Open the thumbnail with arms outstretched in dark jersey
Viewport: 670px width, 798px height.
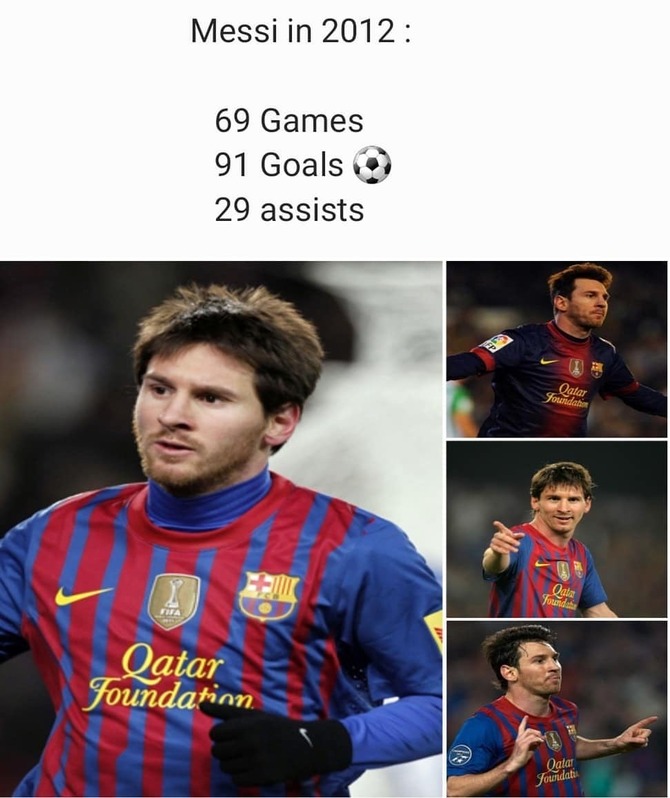tap(556, 349)
